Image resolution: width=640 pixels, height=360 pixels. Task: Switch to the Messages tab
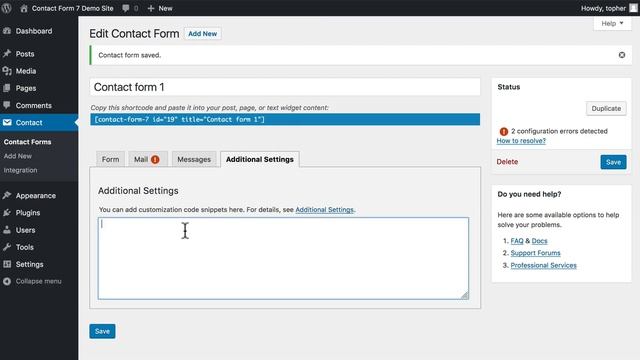tap(194, 159)
